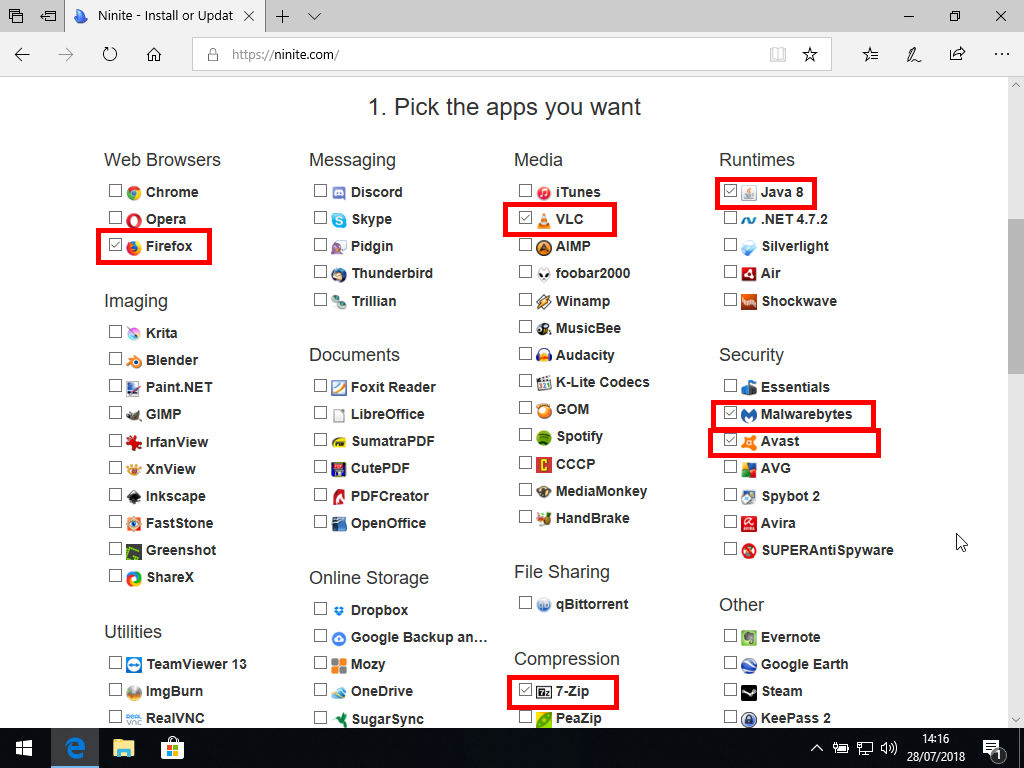1024x768 pixels.
Task: Show hidden system tray icons
Action: click(816, 748)
